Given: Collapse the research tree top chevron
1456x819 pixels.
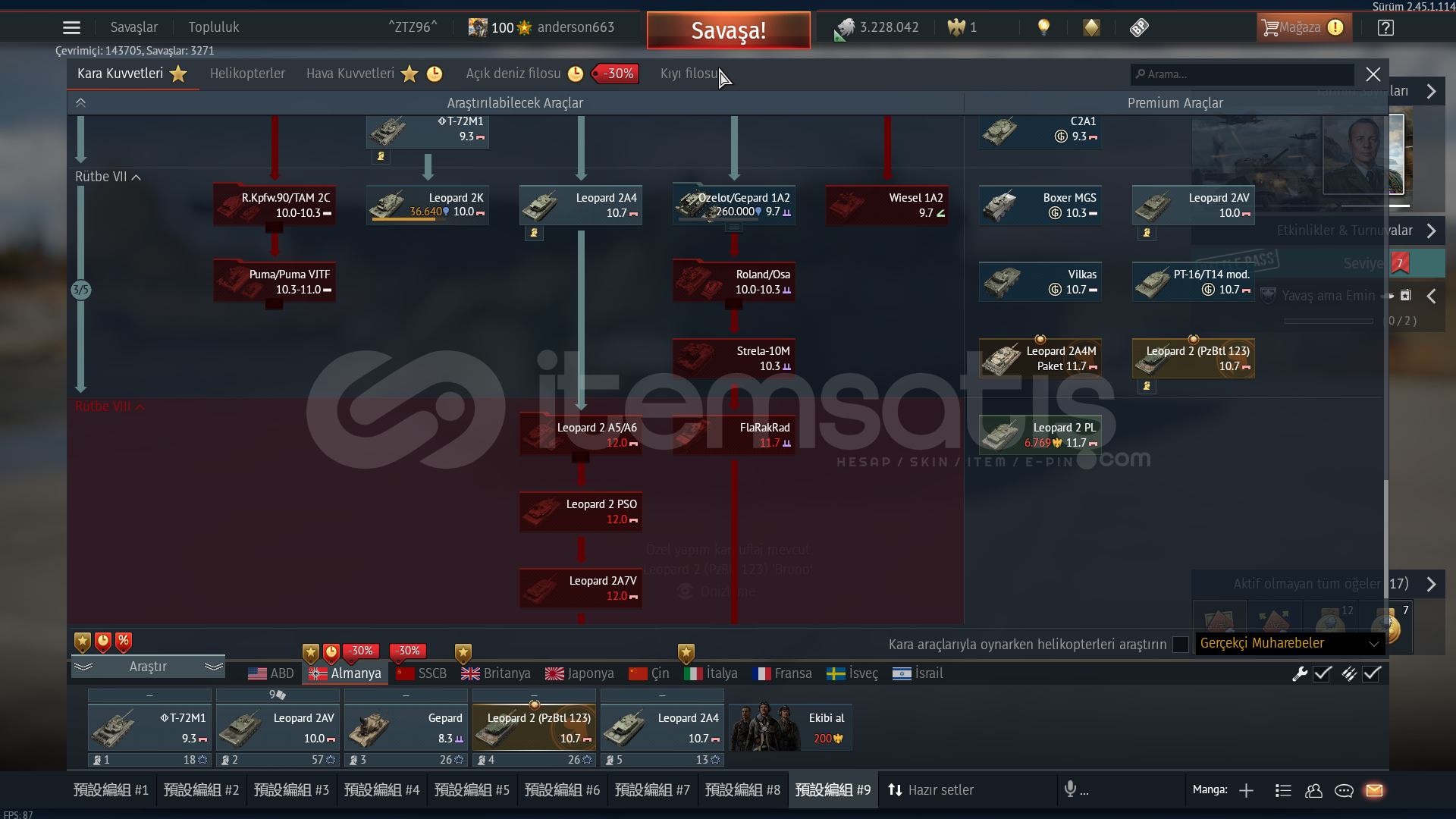Looking at the screenshot, I should pos(80,102).
